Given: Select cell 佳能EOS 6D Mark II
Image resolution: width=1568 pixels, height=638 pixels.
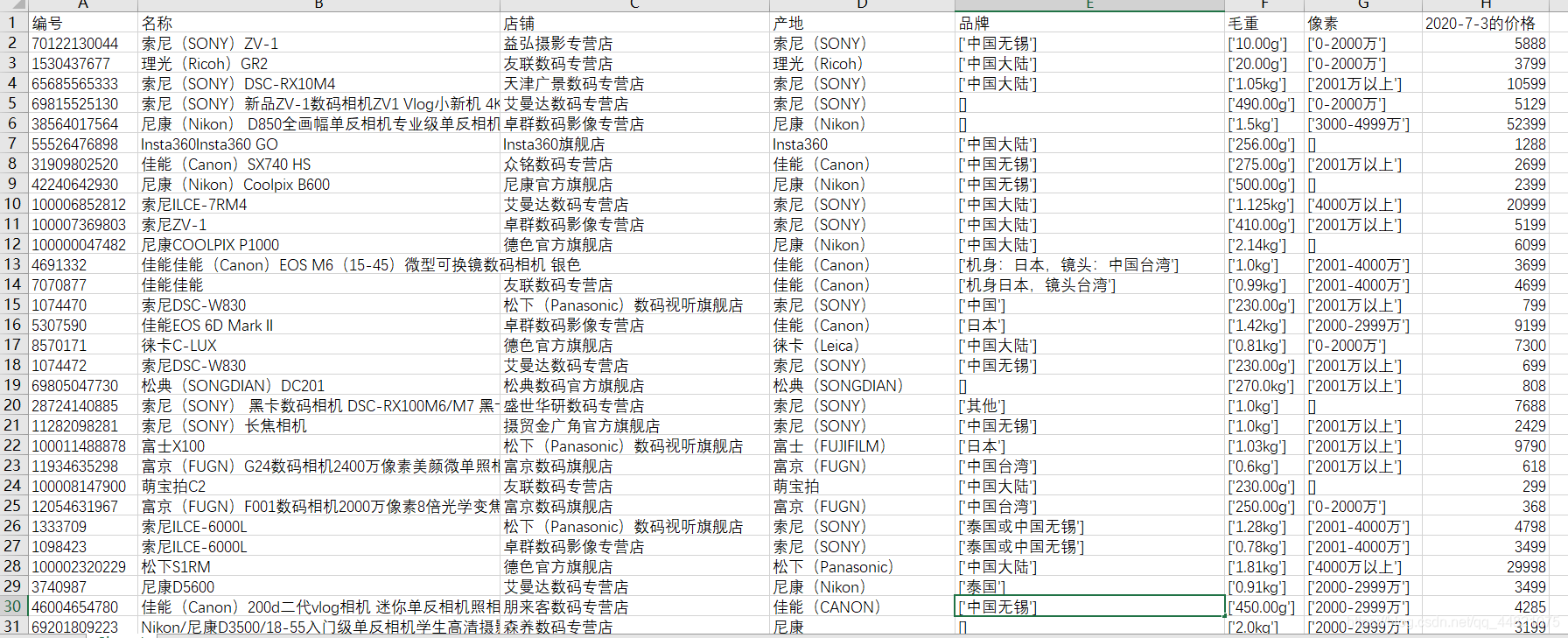Looking at the screenshot, I should 318,325.
